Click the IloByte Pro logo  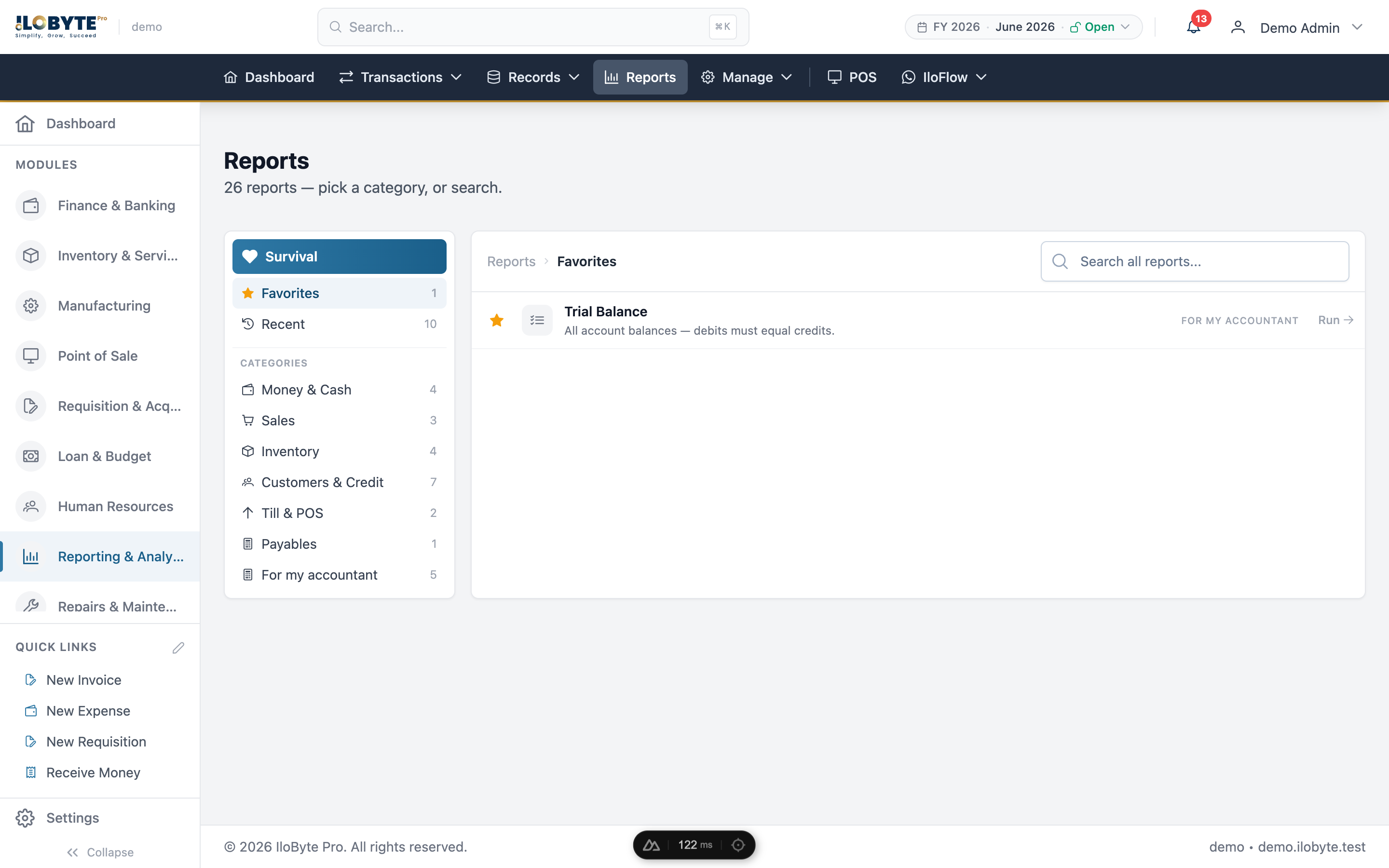click(61, 27)
